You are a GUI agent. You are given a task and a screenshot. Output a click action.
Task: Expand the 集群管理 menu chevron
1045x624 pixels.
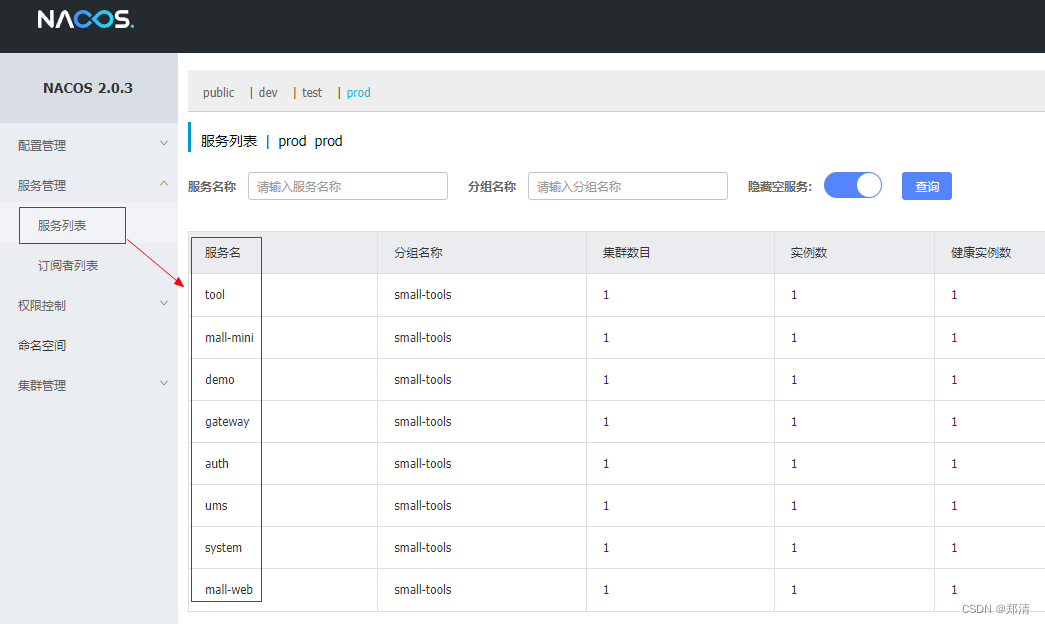pos(164,383)
